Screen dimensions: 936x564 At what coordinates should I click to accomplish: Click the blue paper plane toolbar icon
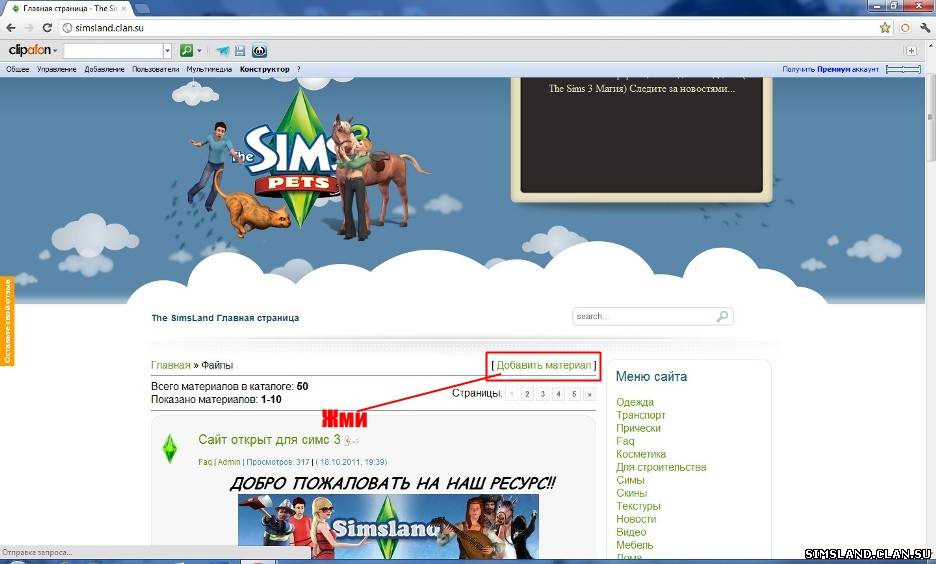223,51
